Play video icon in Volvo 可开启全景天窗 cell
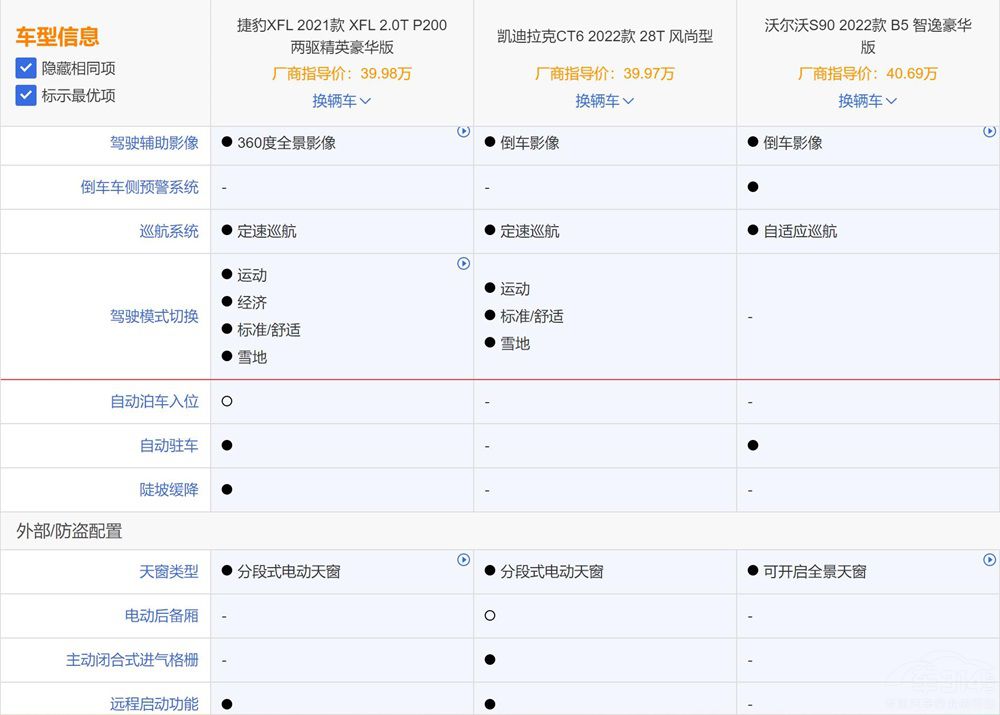This screenshot has width=1000, height=715. coord(990,560)
